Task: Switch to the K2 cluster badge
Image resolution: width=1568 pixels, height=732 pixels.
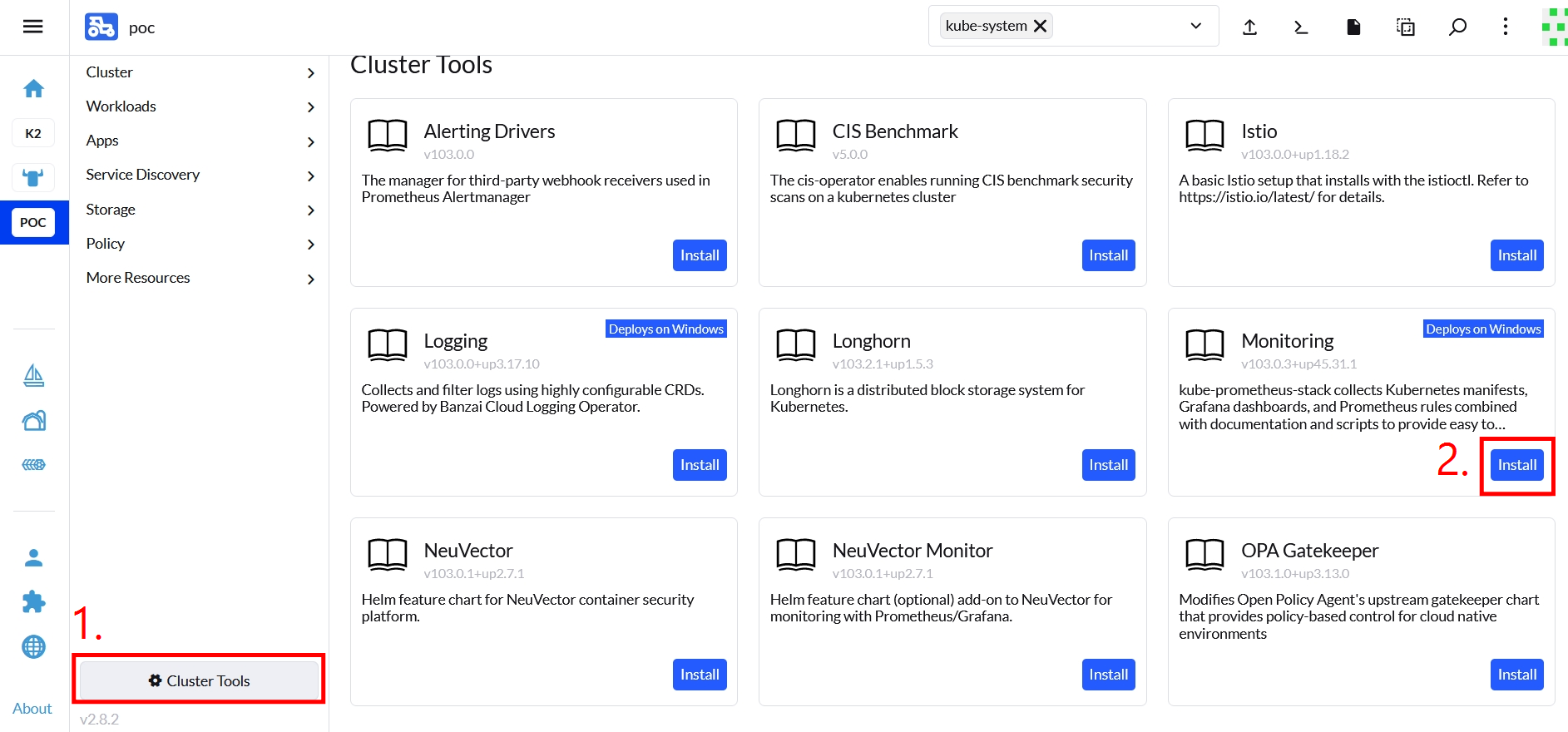Action: click(x=33, y=133)
